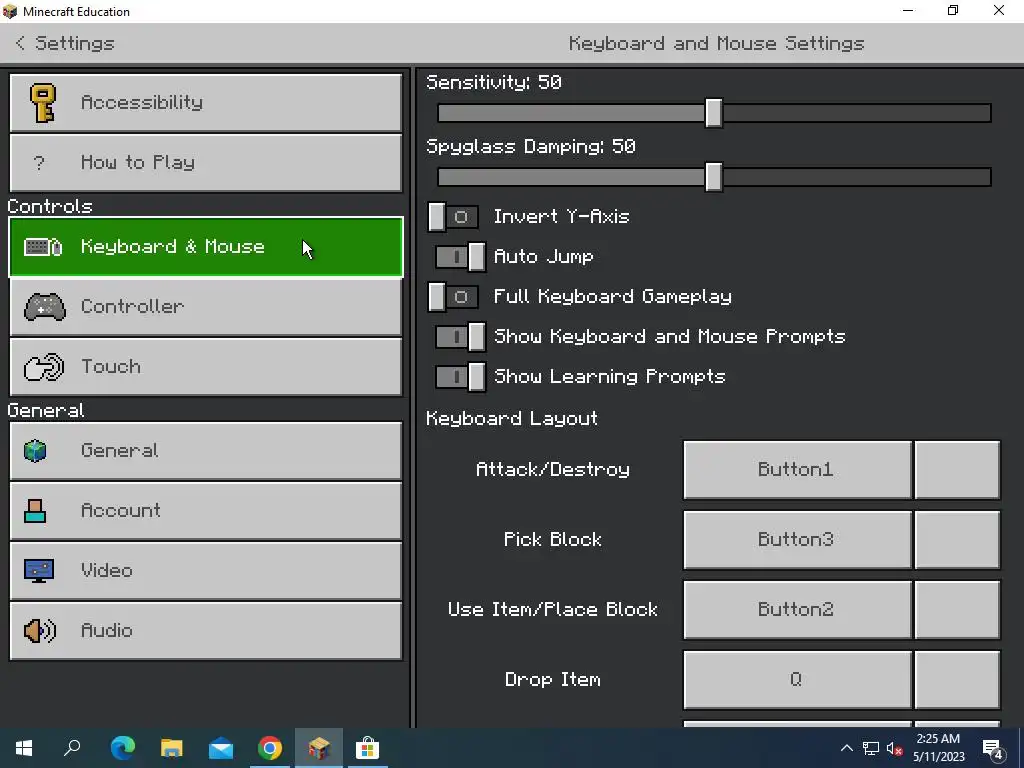Open Mail app from taskbar

coord(221,748)
